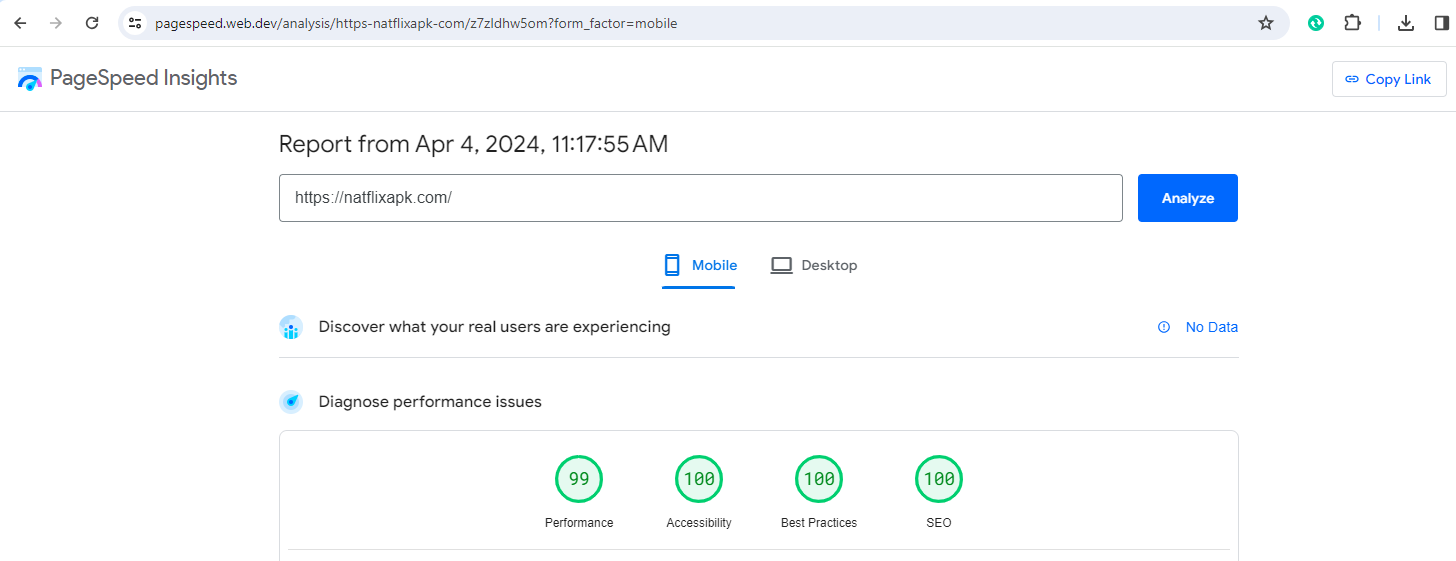Click the browser back arrow
Image resolution: width=1456 pixels, height=561 pixels.
(x=20, y=23)
